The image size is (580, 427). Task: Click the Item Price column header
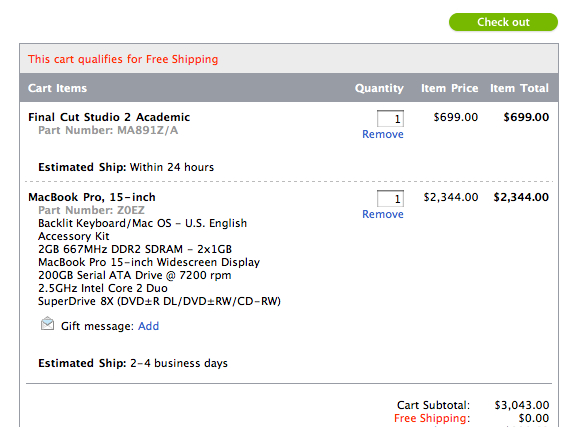pyautogui.click(x=449, y=88)
